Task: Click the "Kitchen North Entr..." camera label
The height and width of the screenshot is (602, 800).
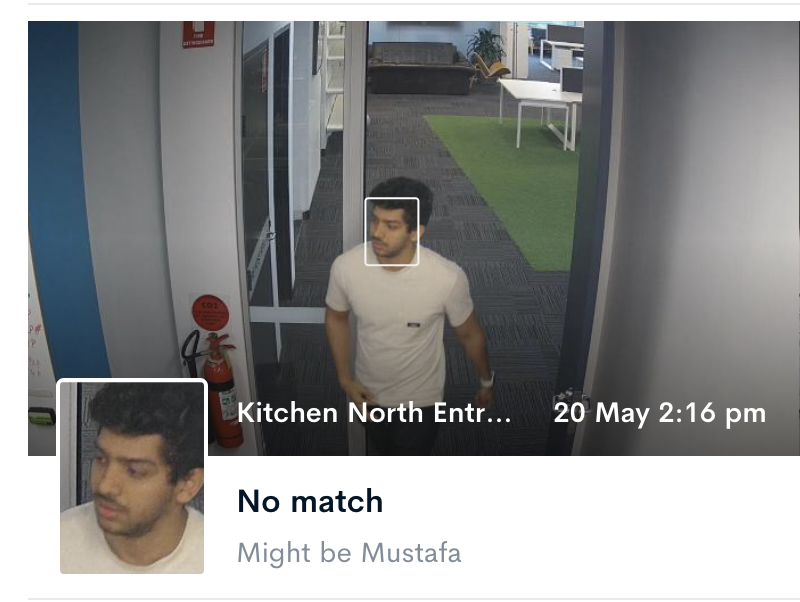Action: point(374,413)
